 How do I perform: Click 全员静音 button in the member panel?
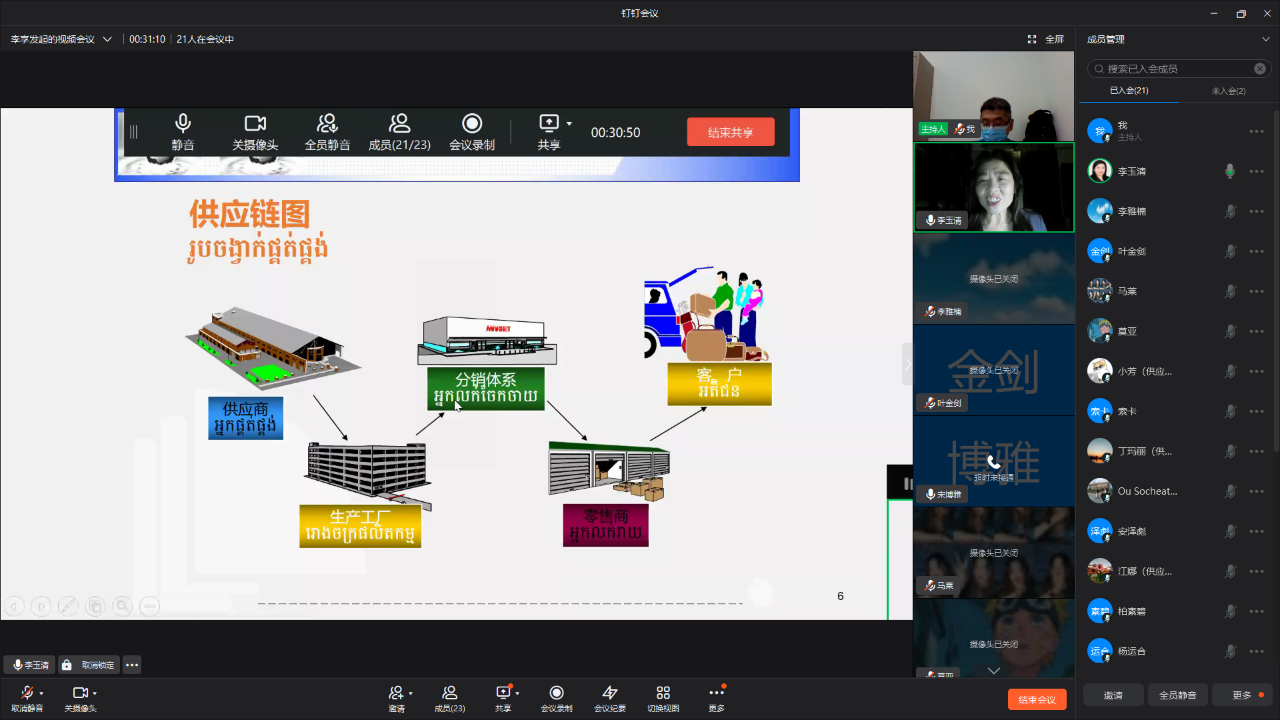[1177, 695]
